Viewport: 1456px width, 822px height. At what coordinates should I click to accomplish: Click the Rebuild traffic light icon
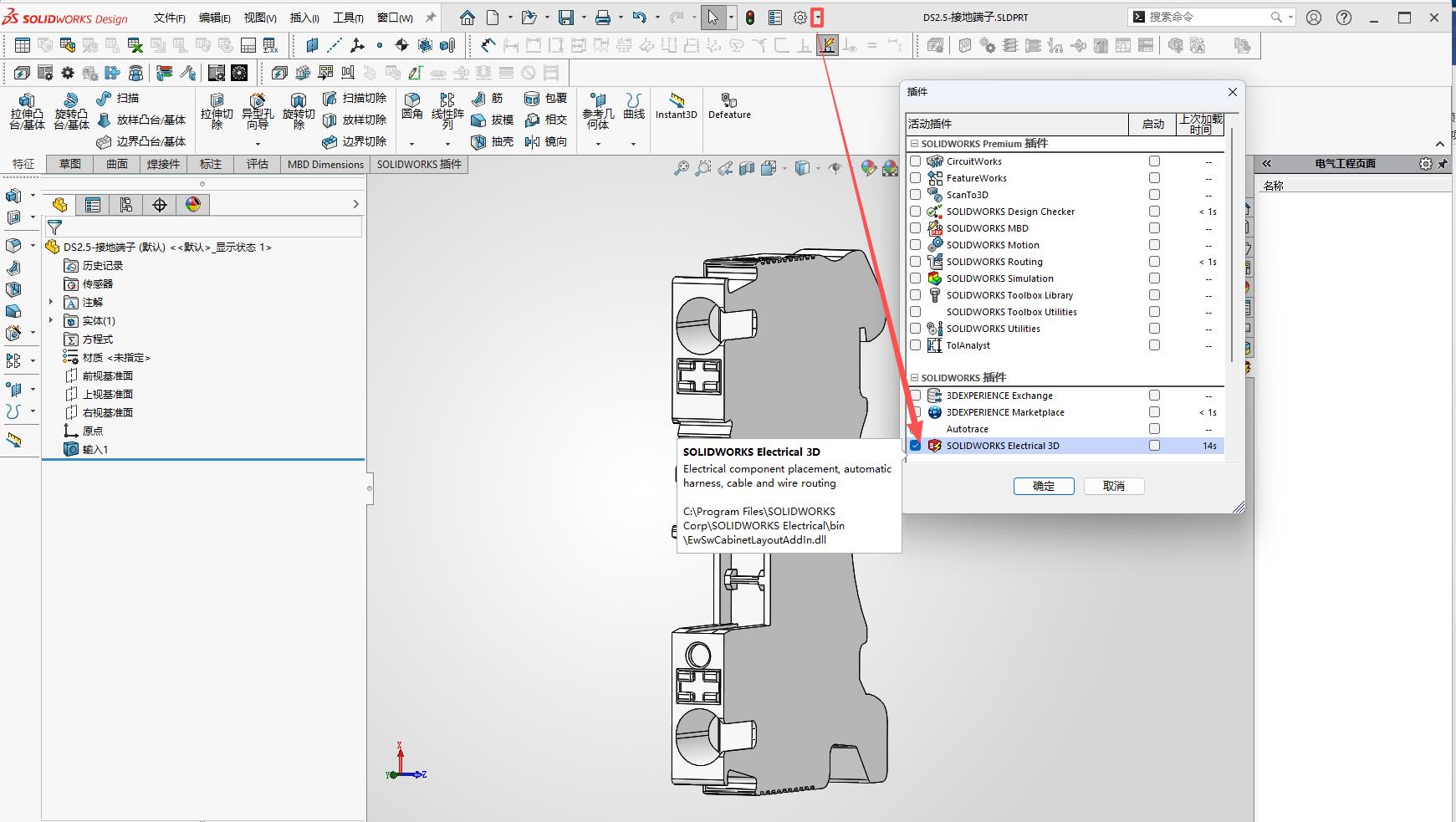tap(750, 18)
